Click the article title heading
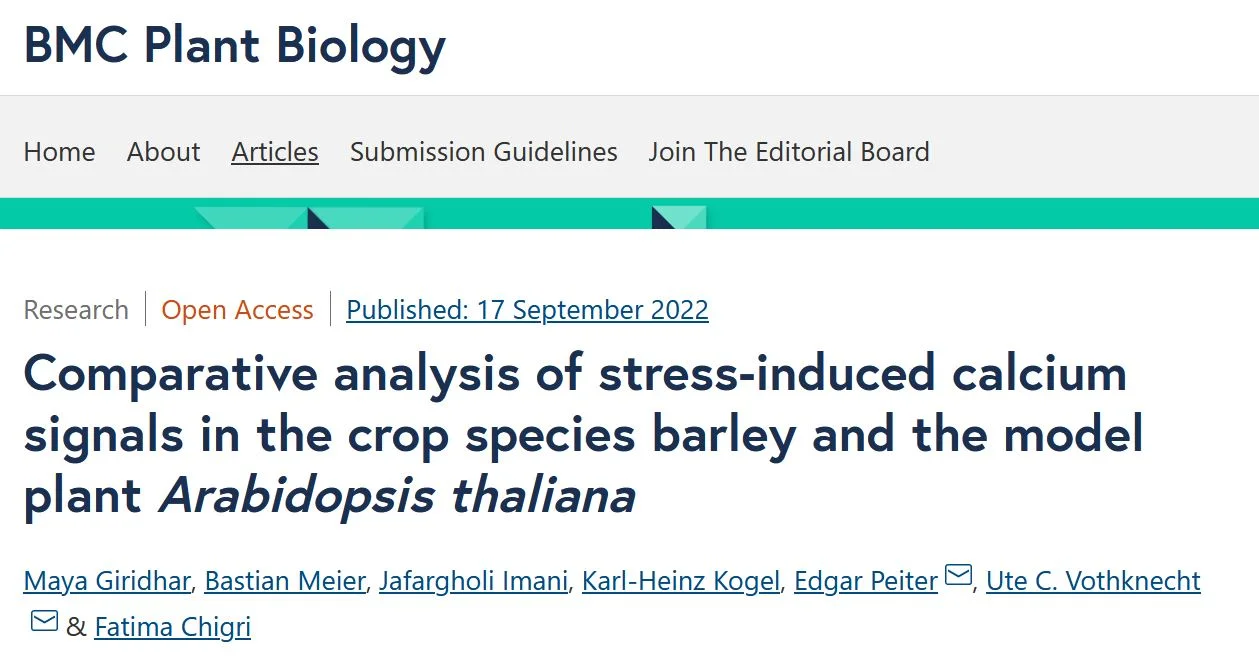Viewport: 1259px width, 661px height. pyautogui.click(x=575, y=435)
